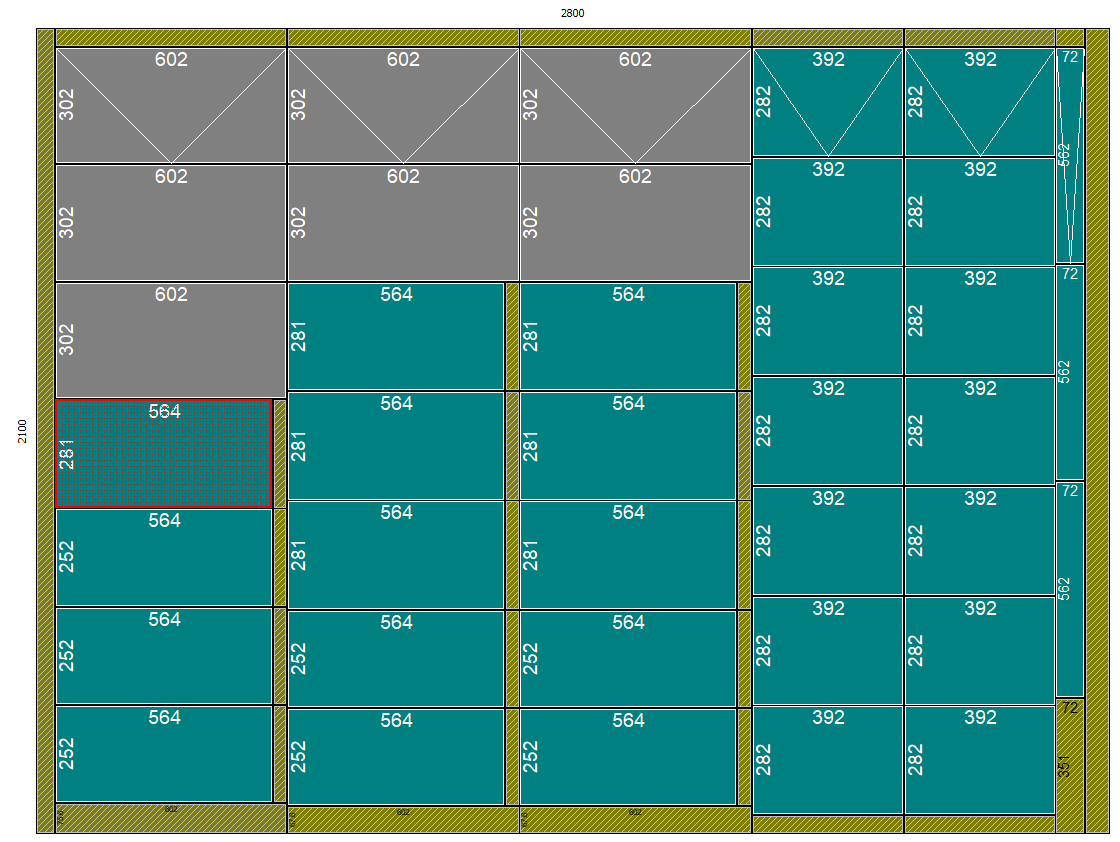The width and height of the screenshot is (1120, 842).
Task: Click hatched 602 waste strip under bottom-left panel
Action: [171, 818]
